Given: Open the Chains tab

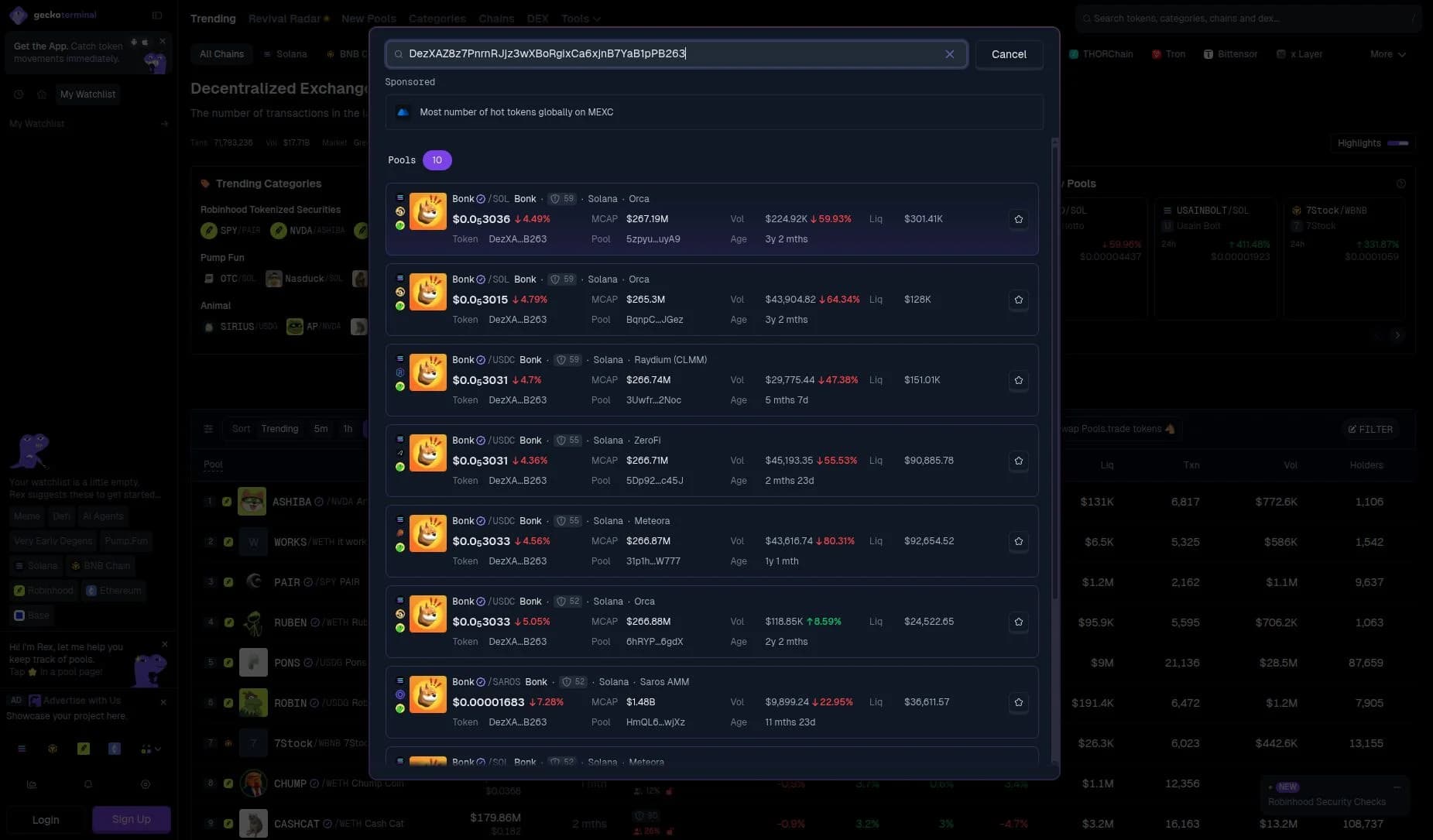Looking at the screenshot, I should click(496, 19).
